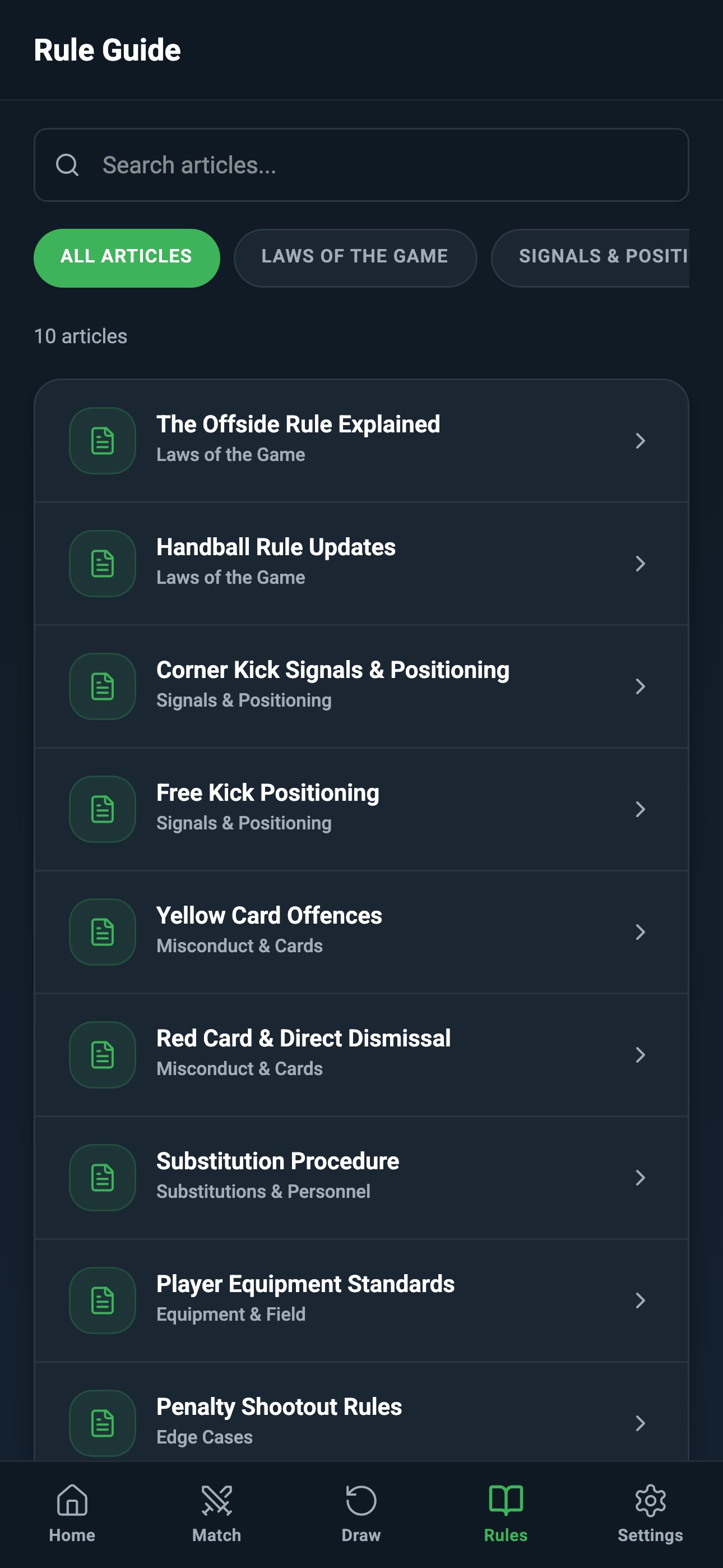This screenshot has height=1568, width=723.
Task: Open Corner Kick Signals & Positioning via its chevron
Action: pos(641,686)
